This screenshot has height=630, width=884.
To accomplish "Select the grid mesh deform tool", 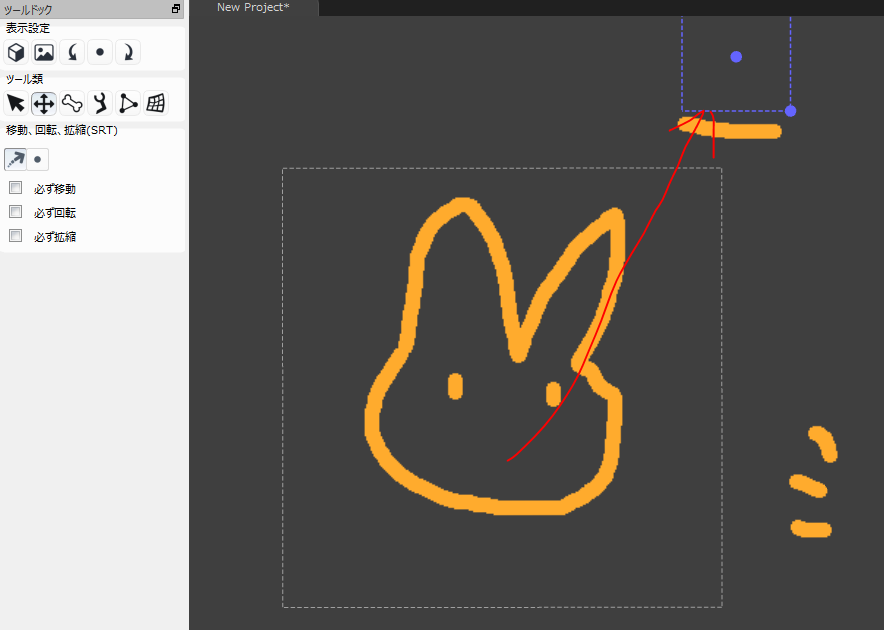I will coord(156,103).
